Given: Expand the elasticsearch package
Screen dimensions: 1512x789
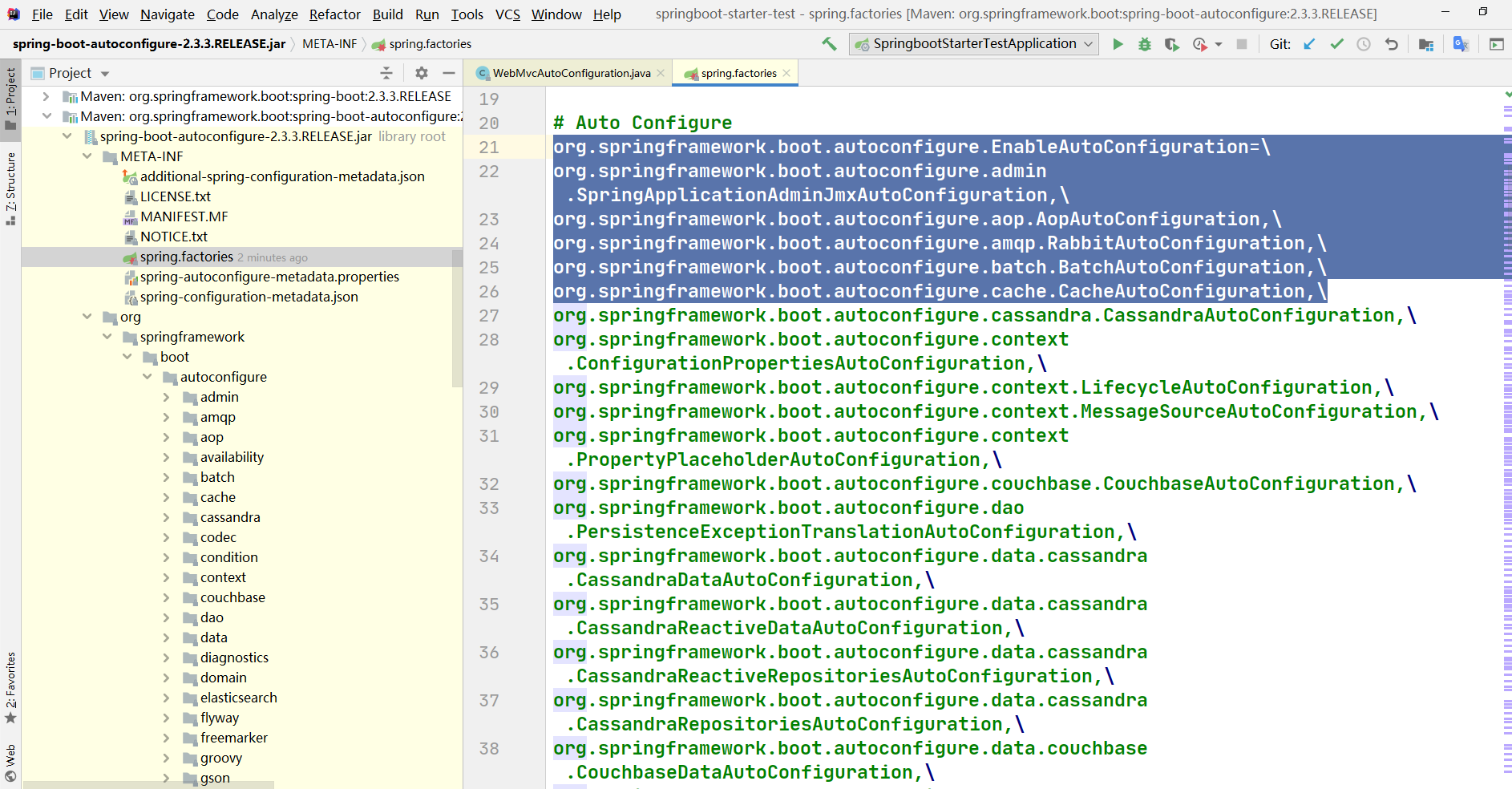Looking at the screenshot, I should pos(166,698).
